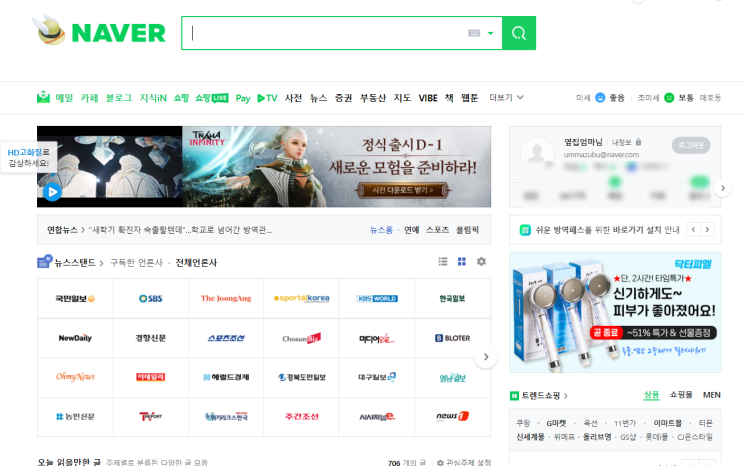743x466 pixels.
Task: Switch to 구독한 언론사 tab
Action: [x=136, y=263]
